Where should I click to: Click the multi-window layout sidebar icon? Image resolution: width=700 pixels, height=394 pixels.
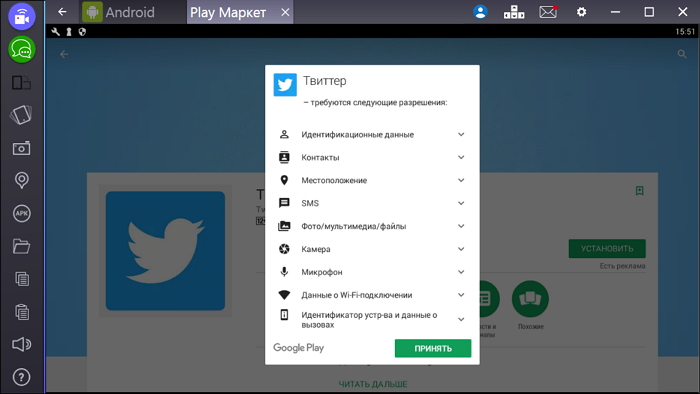pyautogui.click(x=21, y=83)
